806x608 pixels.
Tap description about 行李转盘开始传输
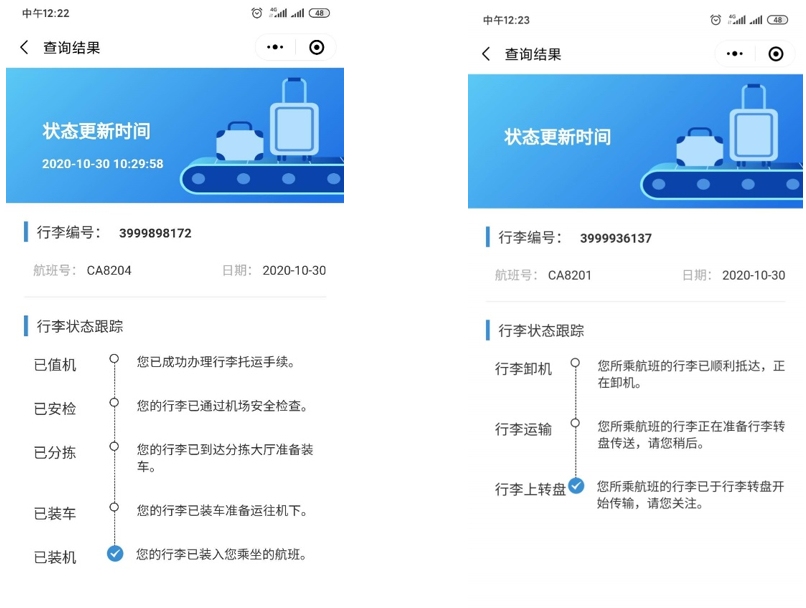(x=690, y=494)
